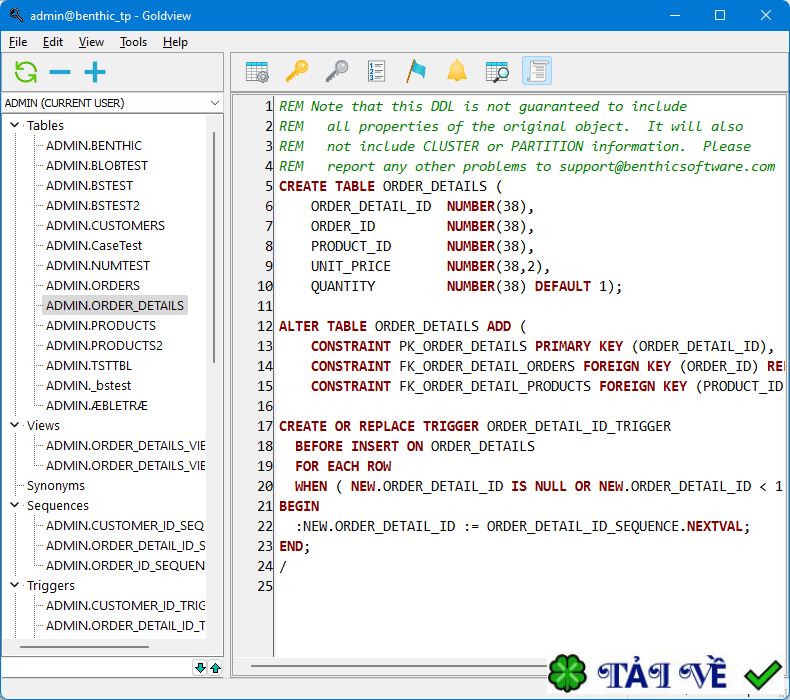
Task: Click the down arrow button below tree
Action: [x=200, y=668]
